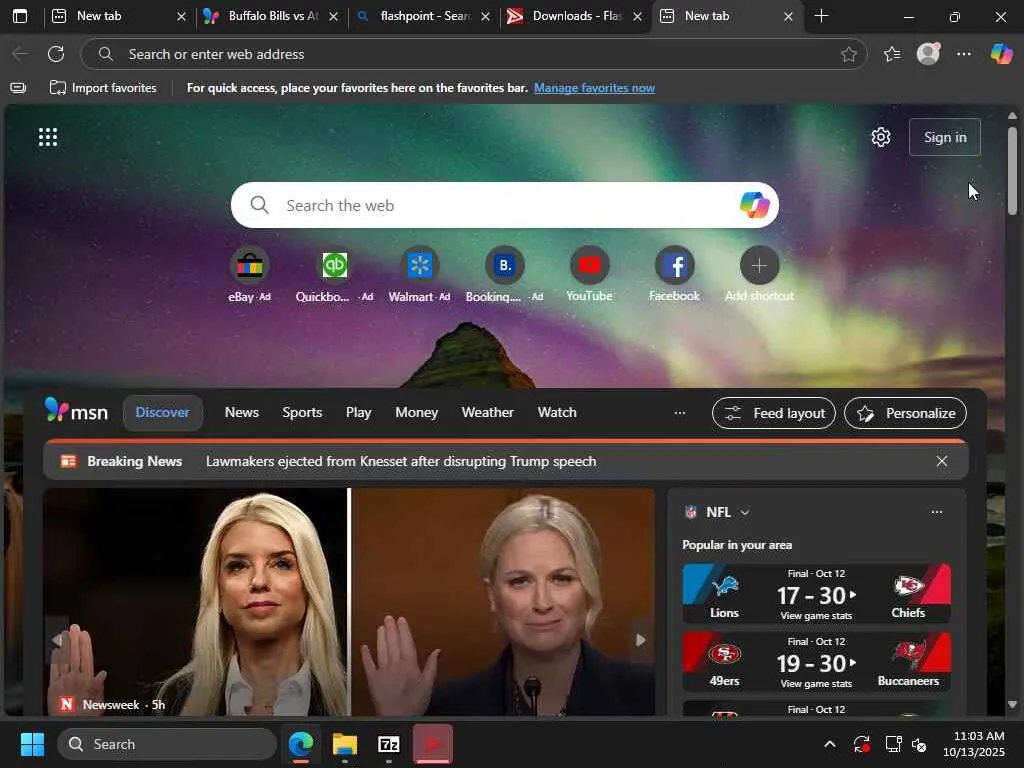Viewport: 1024px width, 768px height.
Task: Open Windows Start menu
Action: (32, 744)
